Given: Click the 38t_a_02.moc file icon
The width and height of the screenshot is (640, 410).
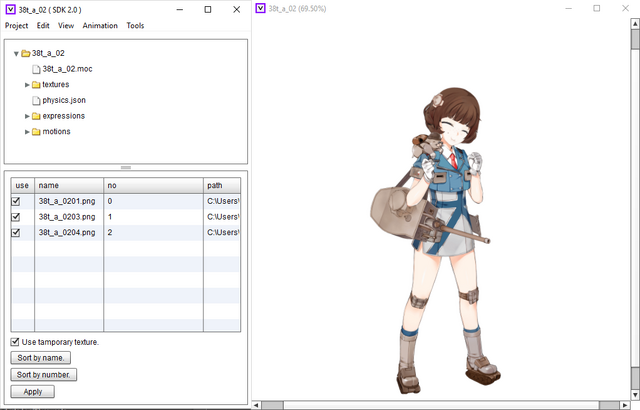Looking at the screenshot, I should [36, 69].
